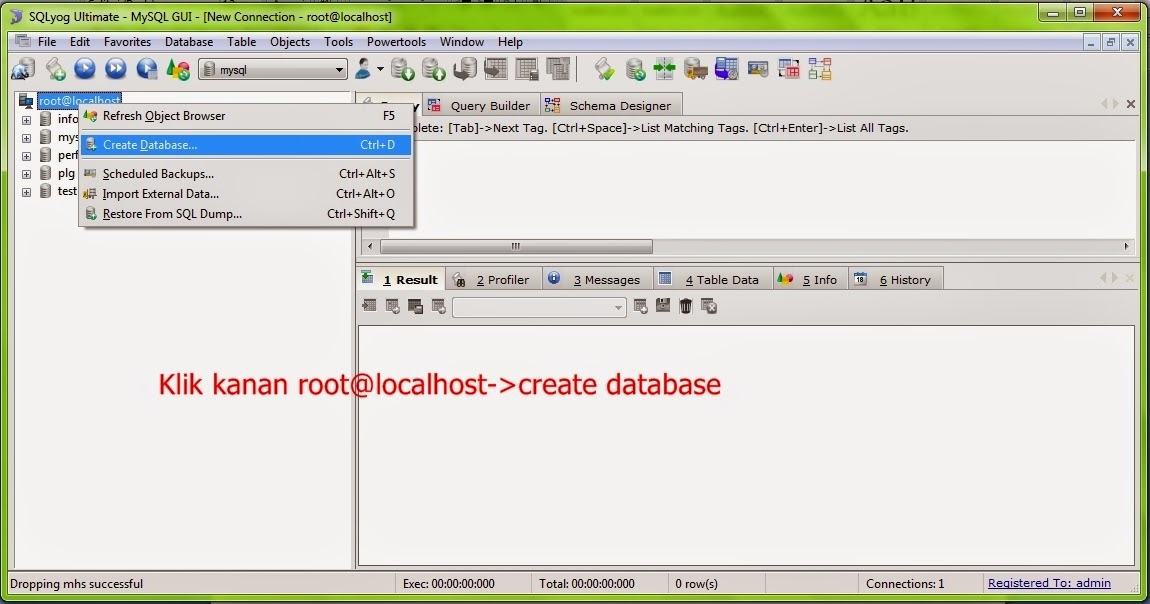
Task: Click the query editor scrollbar left arrow
Action: click(370, 246)
